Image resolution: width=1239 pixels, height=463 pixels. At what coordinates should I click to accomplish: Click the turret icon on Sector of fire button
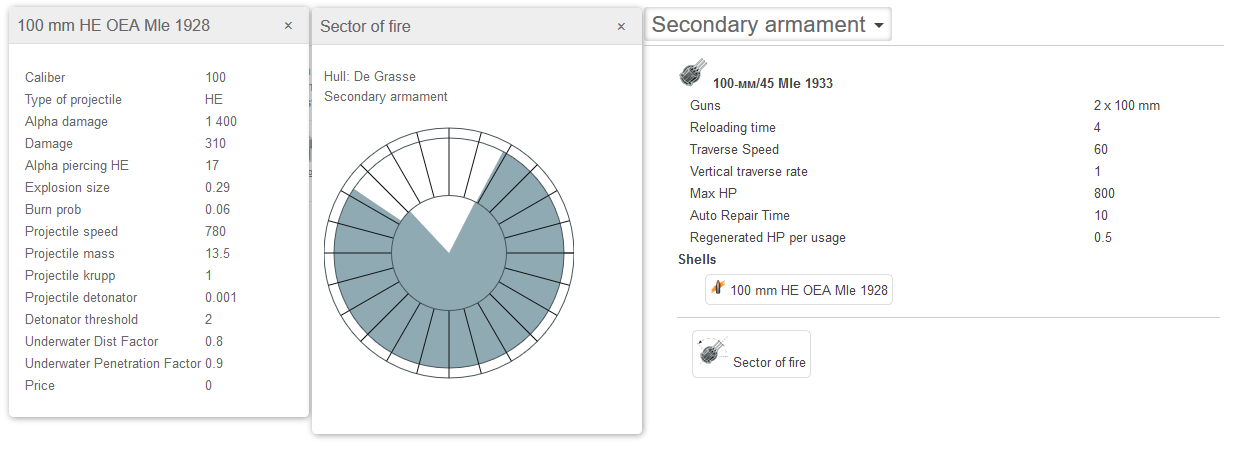pyautogui.click(x=713, y=352)
